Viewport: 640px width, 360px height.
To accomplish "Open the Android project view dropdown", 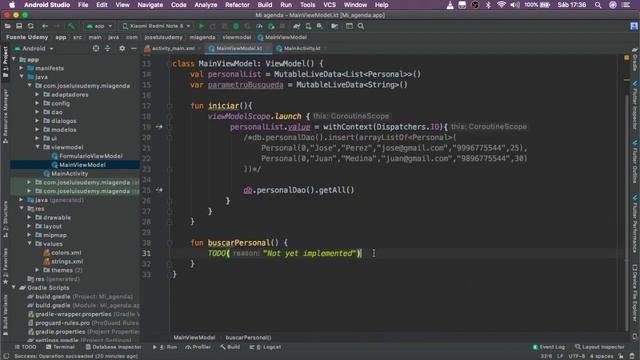I will click(x=34, y=49).
